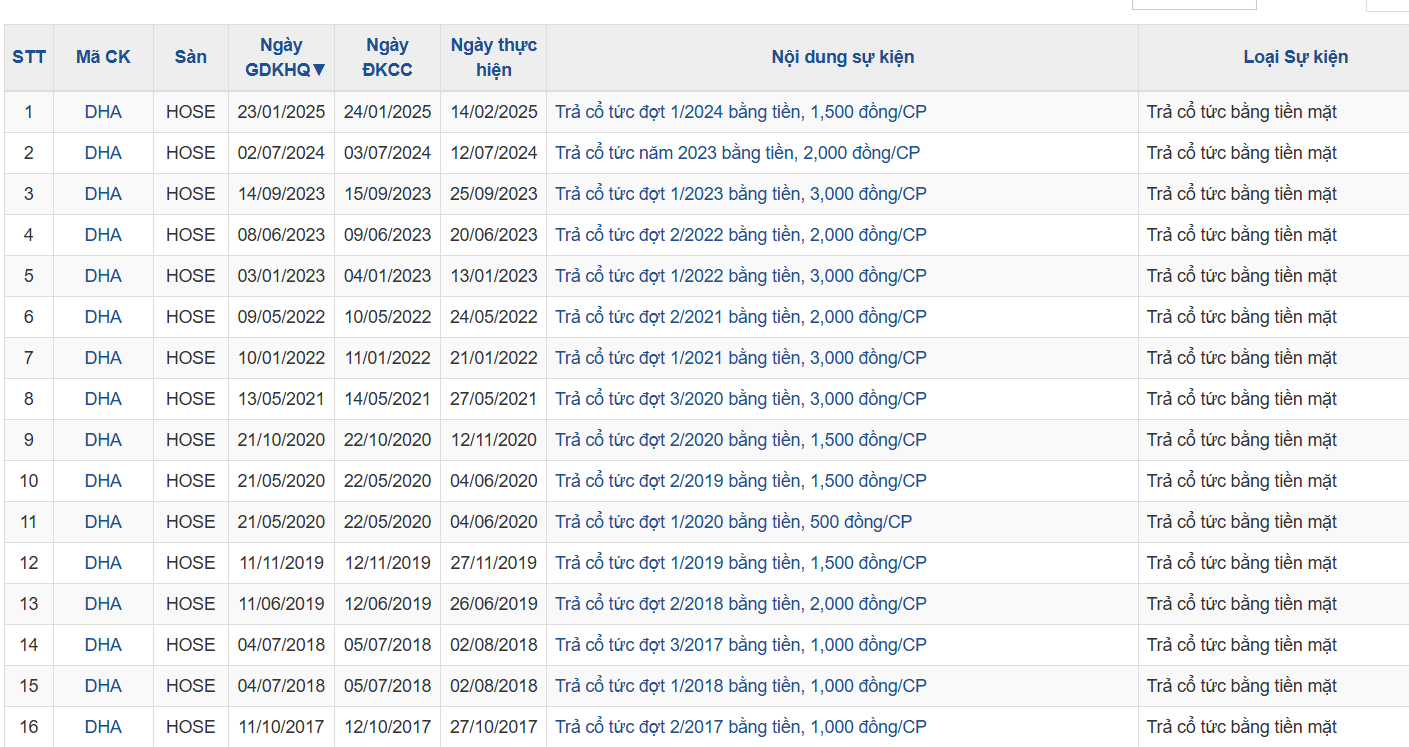Open the đợt 1/2024 dividend event, 1,500 đồng/CP

point(740,112)
